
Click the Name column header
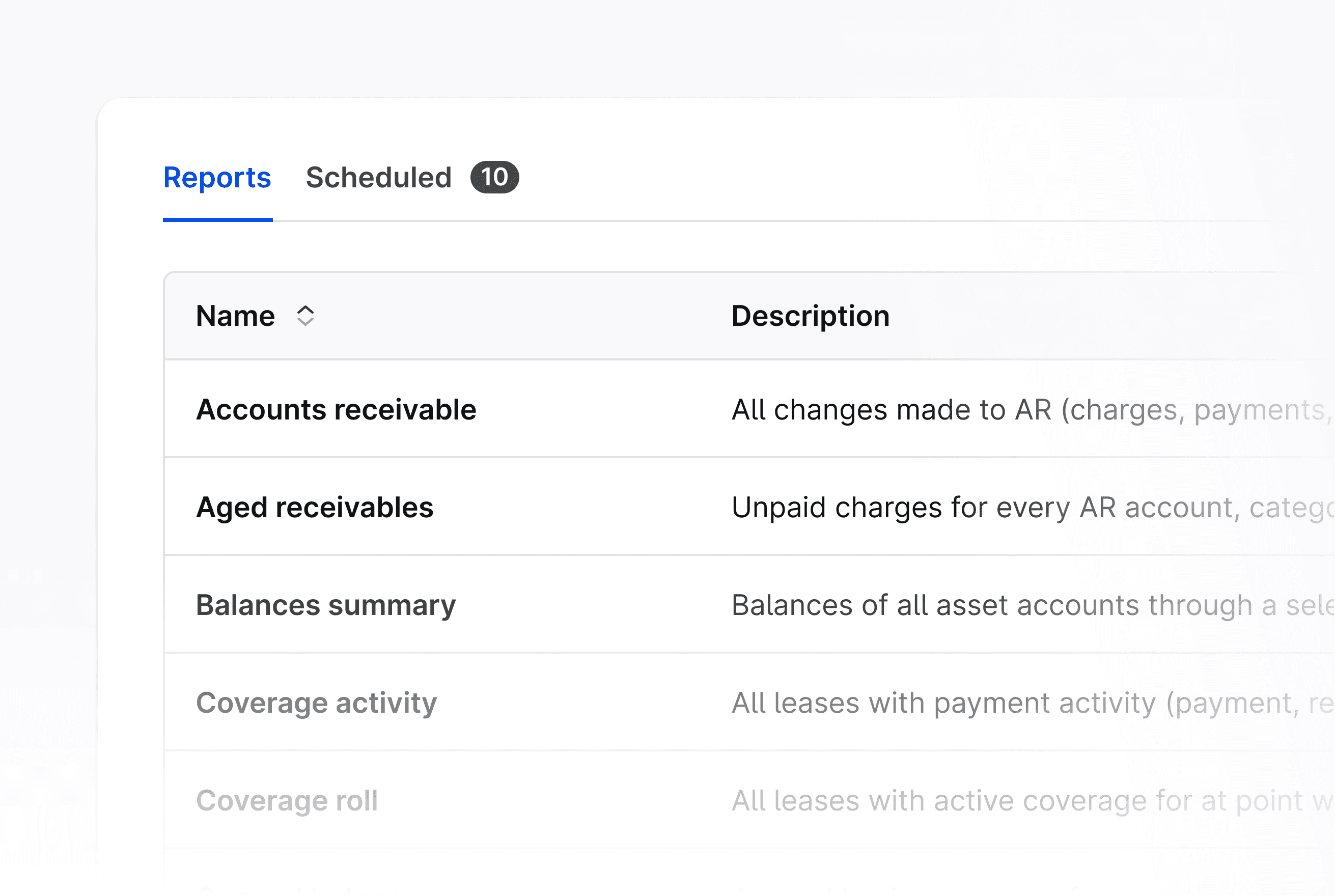[x=235, y=316]
